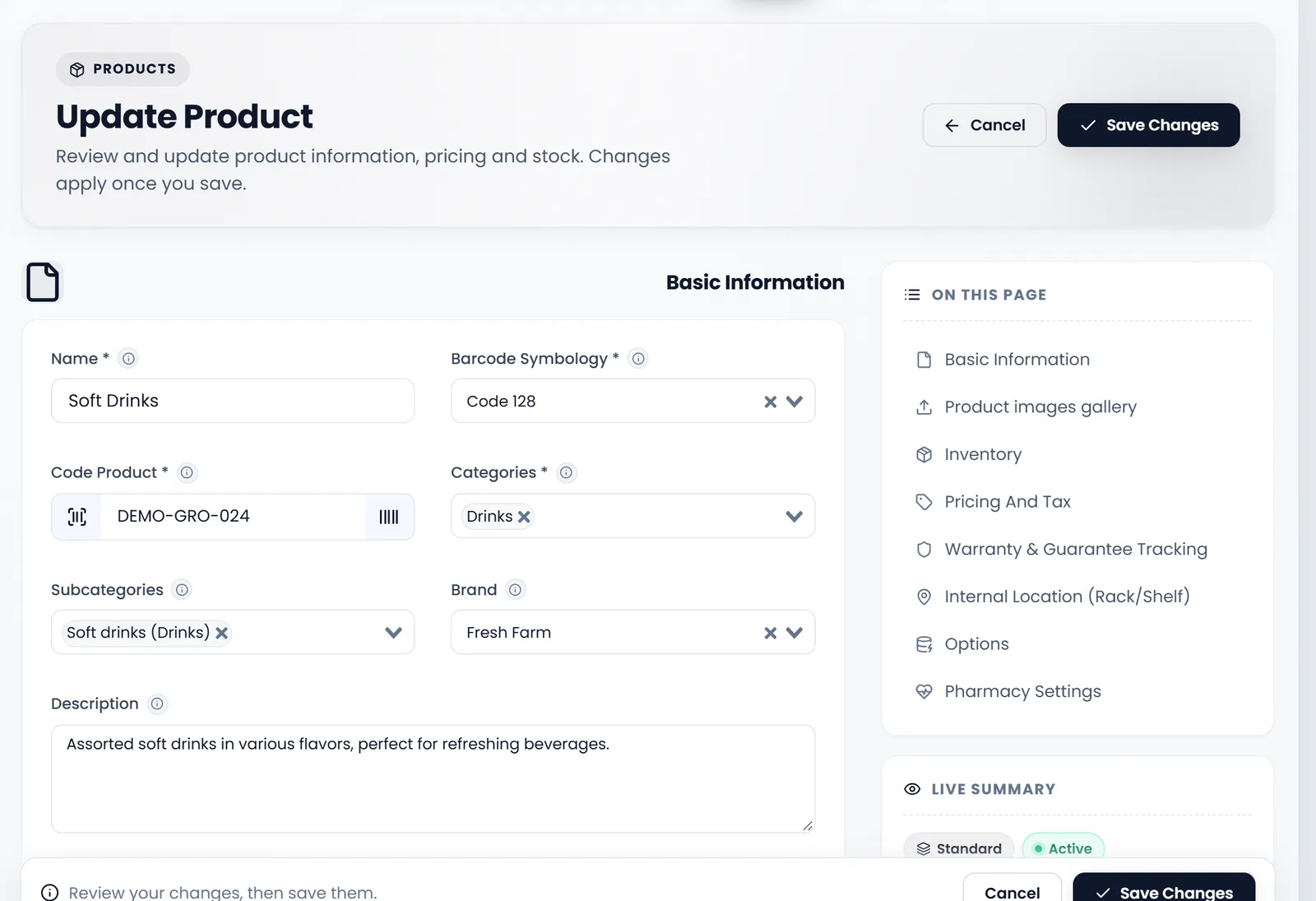Click the info icon beside Brand label
This screenshot has height=901, width=1316.
click(x=515, y=590)
